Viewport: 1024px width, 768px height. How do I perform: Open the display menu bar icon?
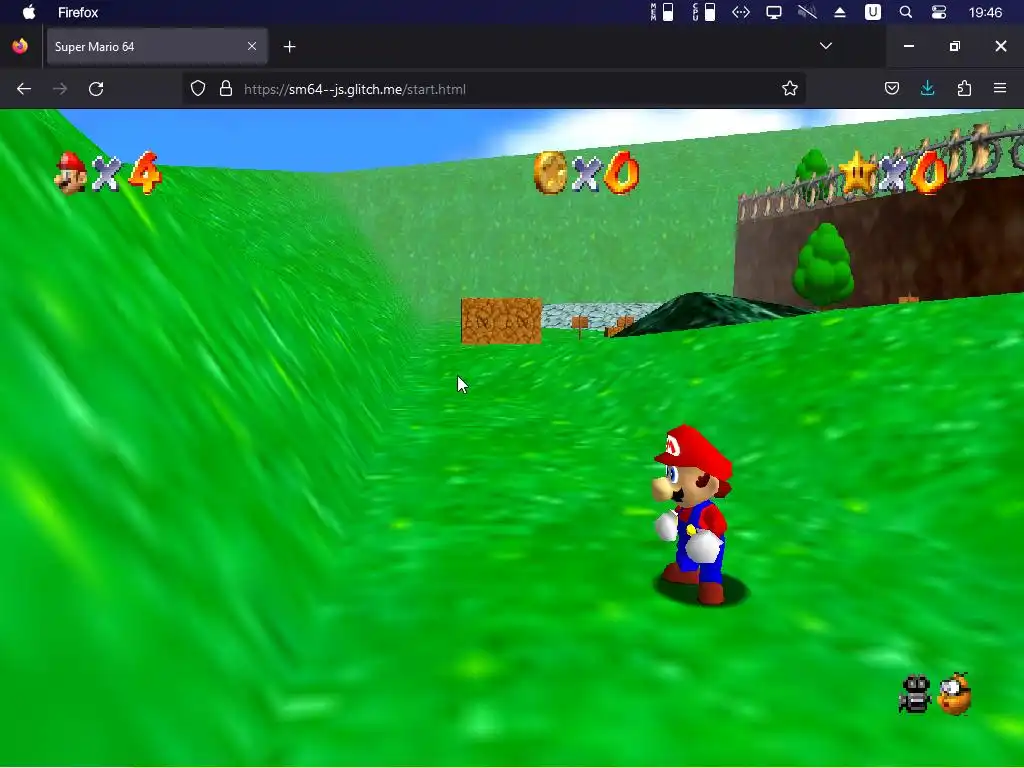pos(774,12)
